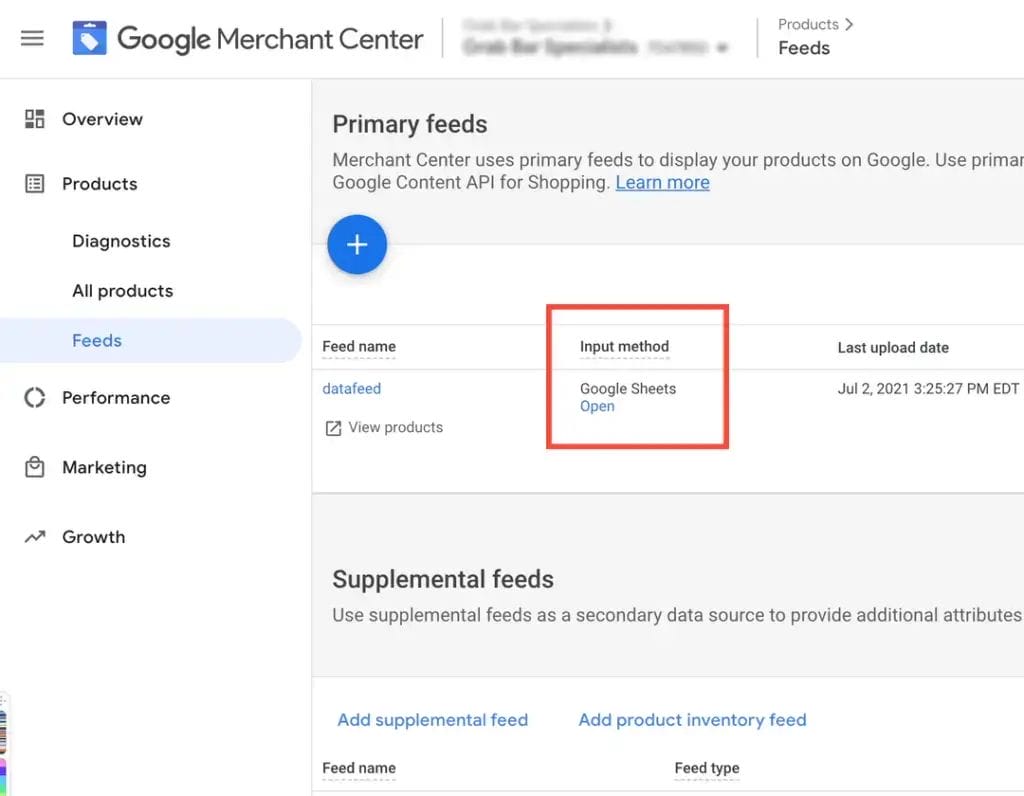Click Add supplemental feed
Viewport: 1024px width, 796px height.
[432, 720]
